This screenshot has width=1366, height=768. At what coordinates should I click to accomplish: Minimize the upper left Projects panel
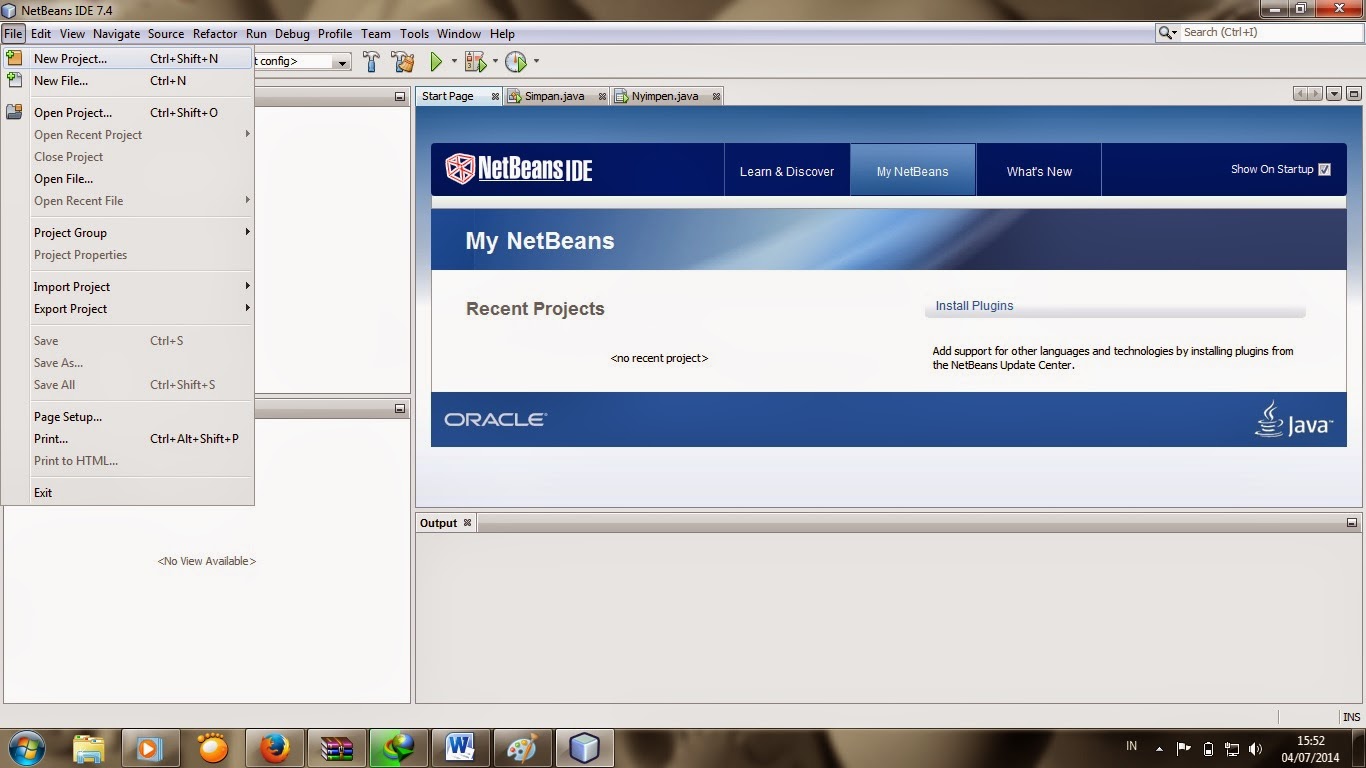400,97
